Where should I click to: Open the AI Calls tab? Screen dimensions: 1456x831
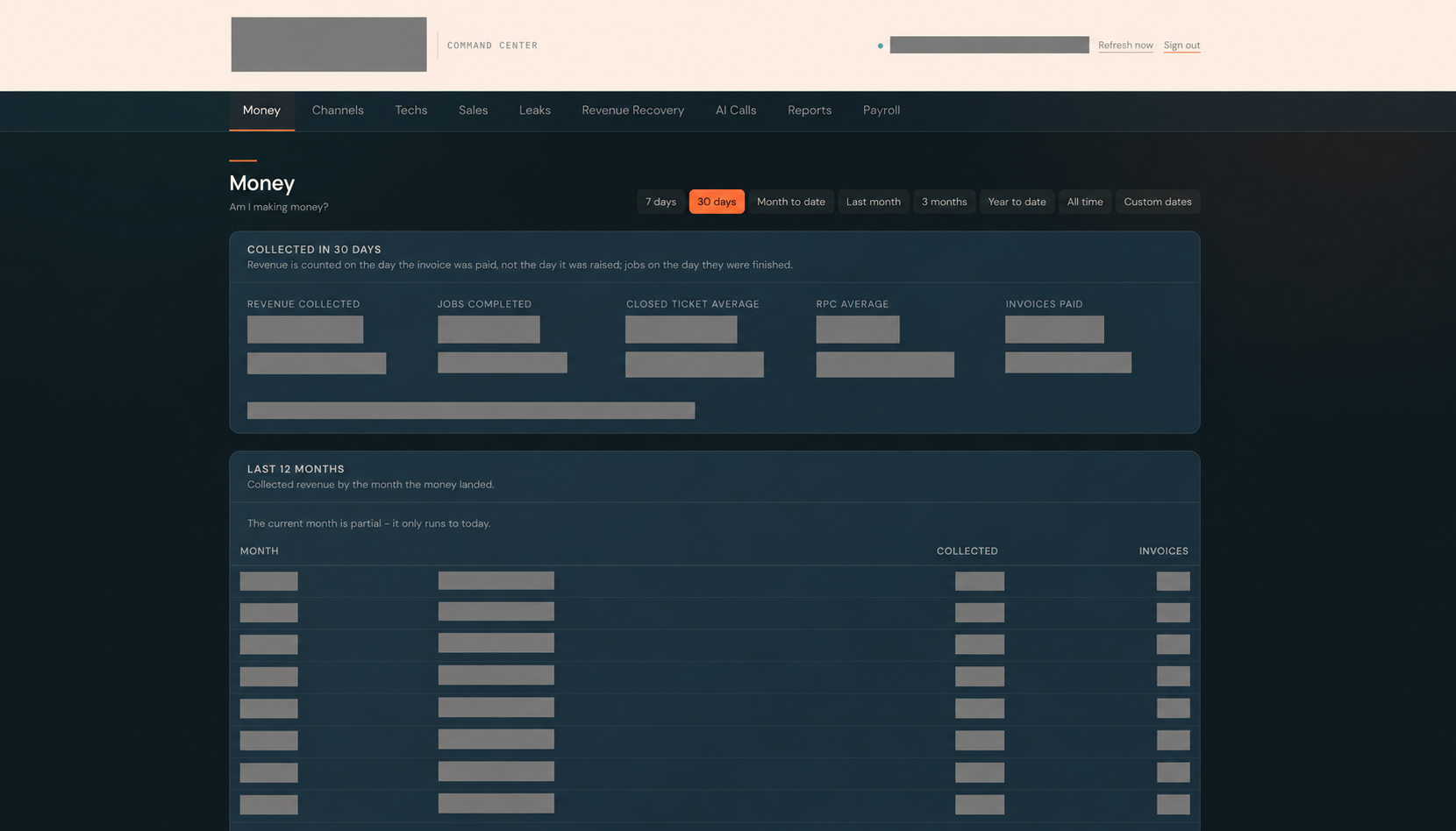736,110
